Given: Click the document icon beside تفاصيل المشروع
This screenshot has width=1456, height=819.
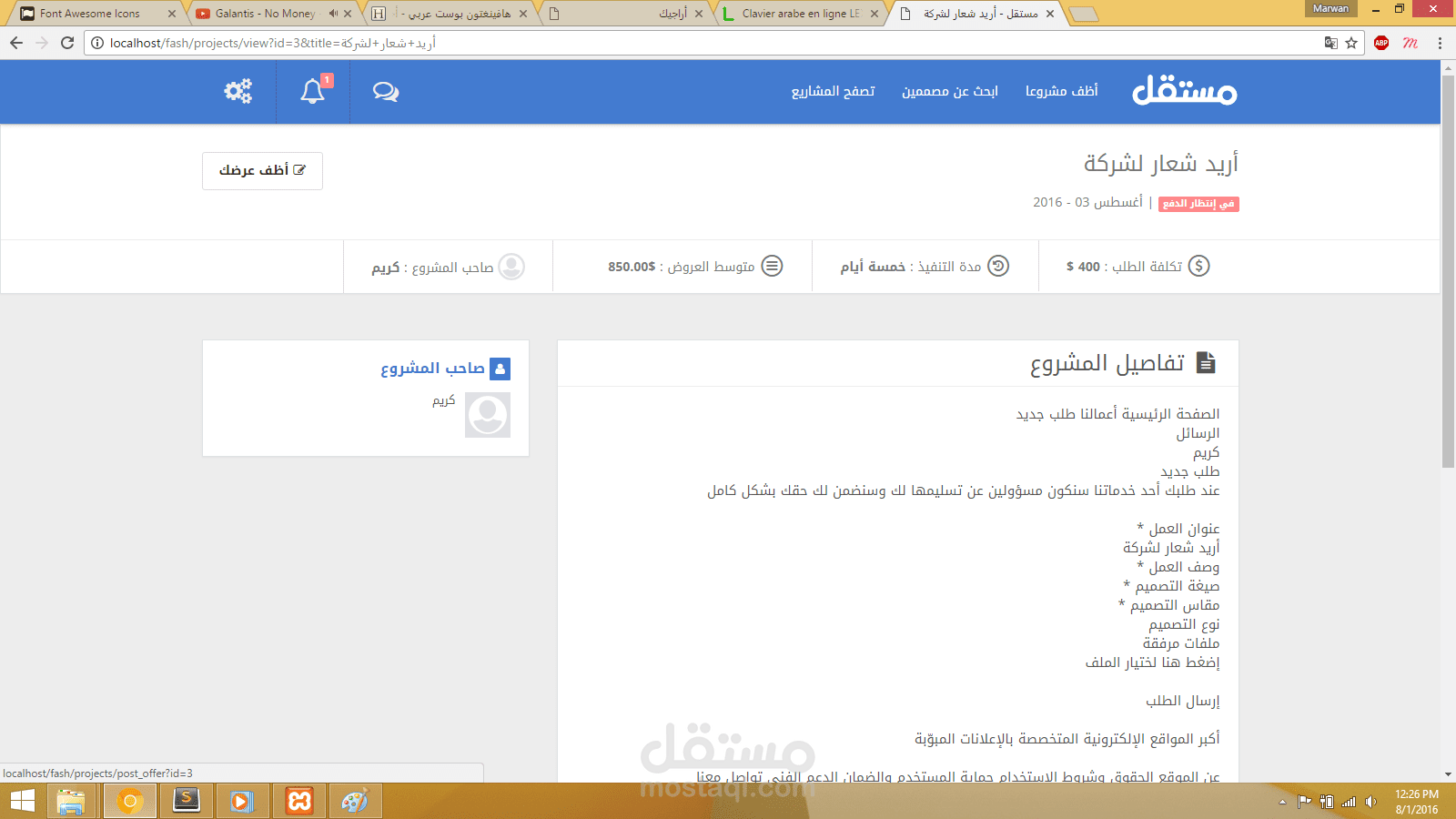Looking at the screenshot, I should point(1206,362).
